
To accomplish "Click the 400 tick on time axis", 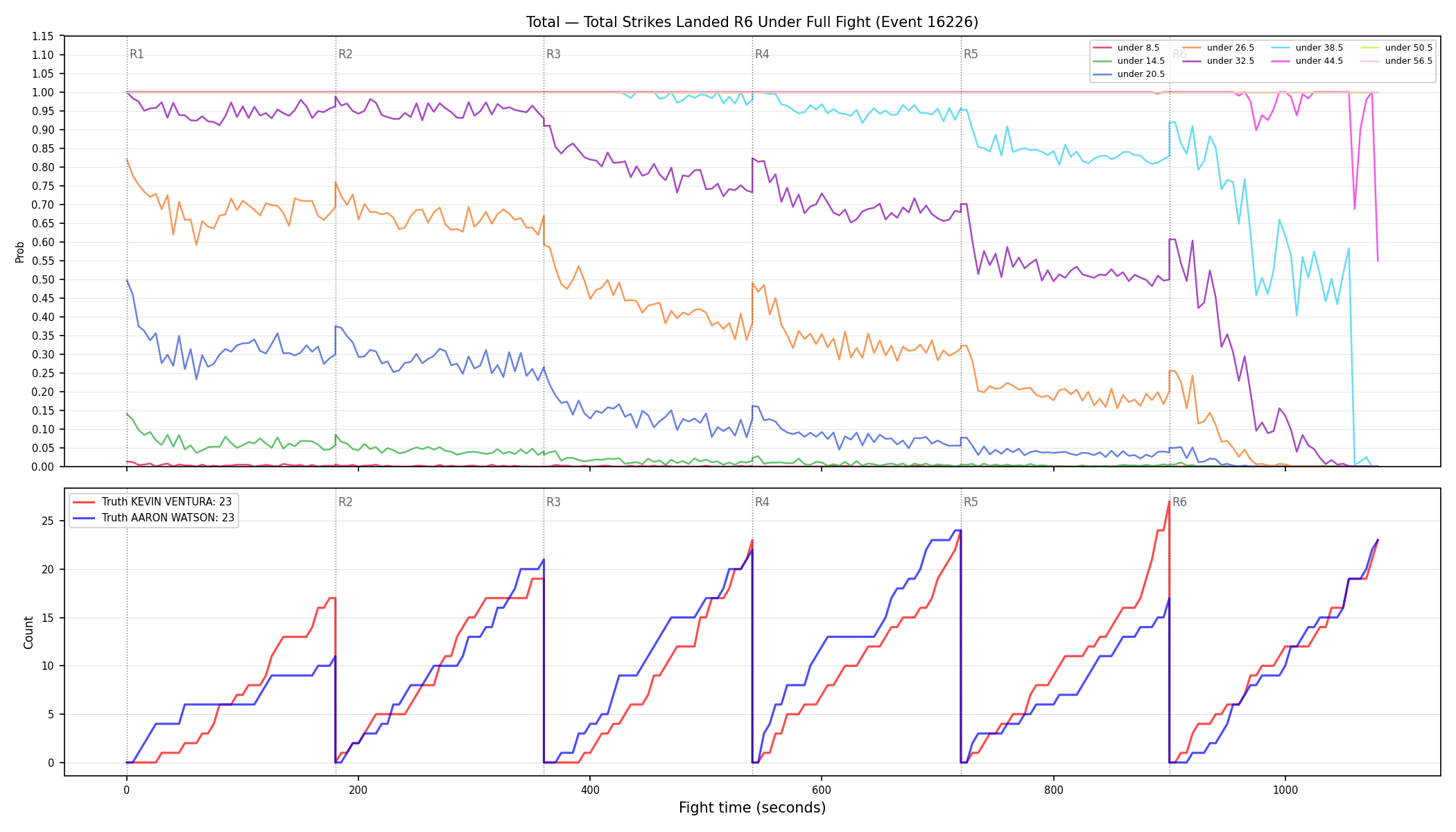I will [589, 790].
